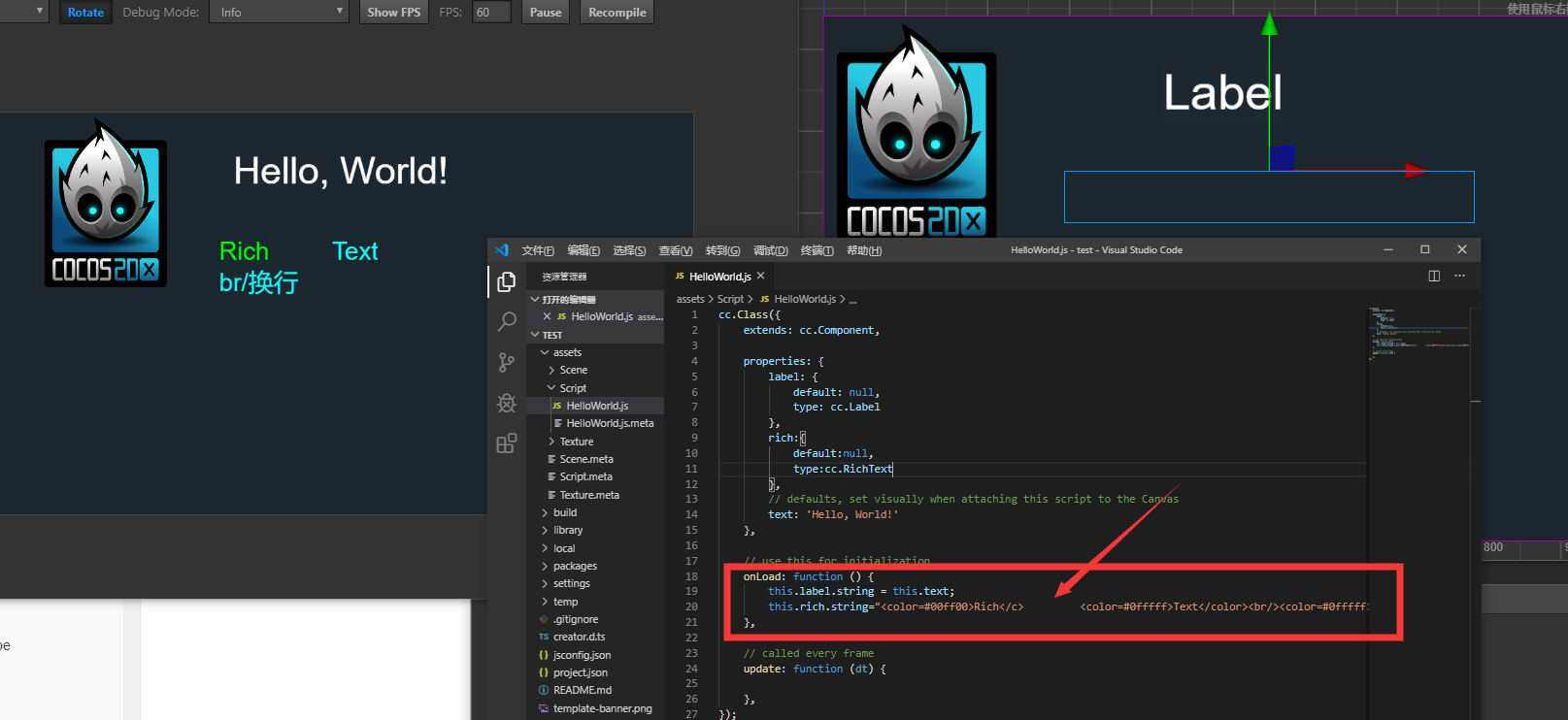Viewport: 1568px width, 720px height.
Task: Click the Script breadcrumb segment
Action: [x=730, y=299]
